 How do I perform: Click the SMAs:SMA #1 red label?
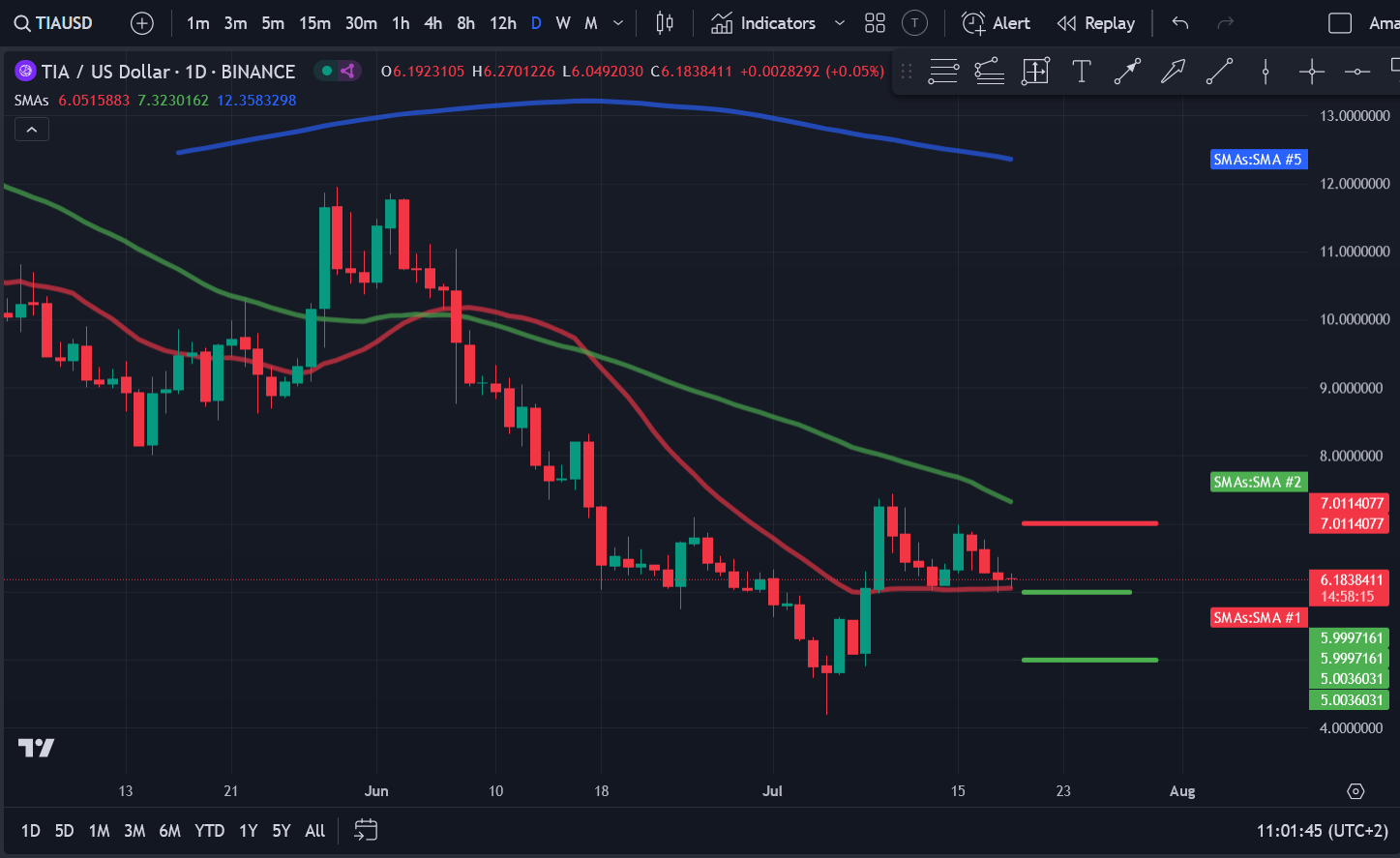(1259, 617)
